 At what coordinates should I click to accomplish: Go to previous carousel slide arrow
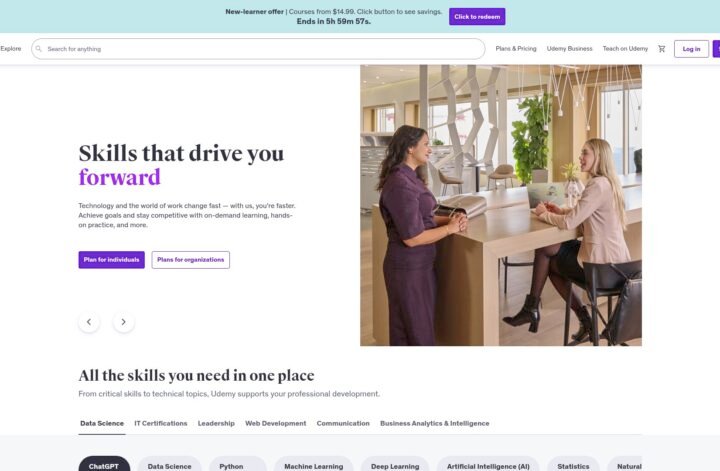click(89, 322)
